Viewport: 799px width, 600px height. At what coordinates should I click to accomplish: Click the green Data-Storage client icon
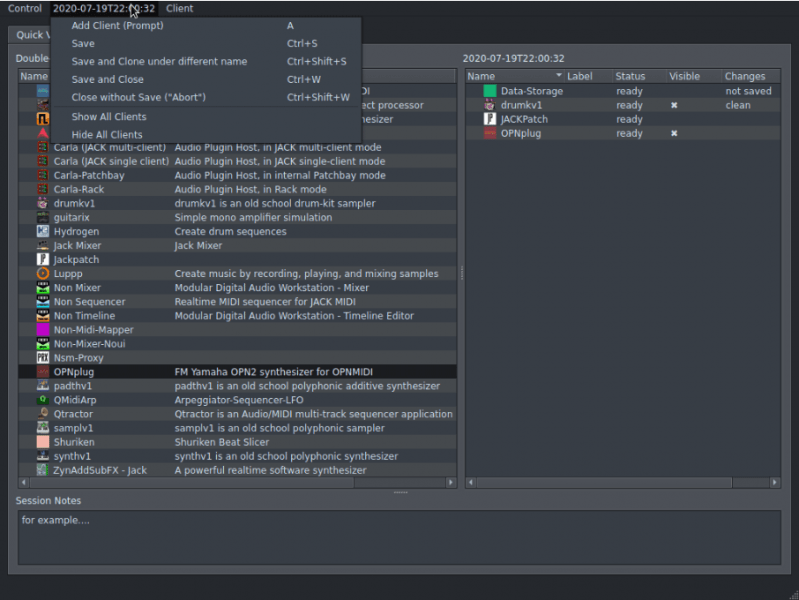pyautogui.click(x=490, y=91)
